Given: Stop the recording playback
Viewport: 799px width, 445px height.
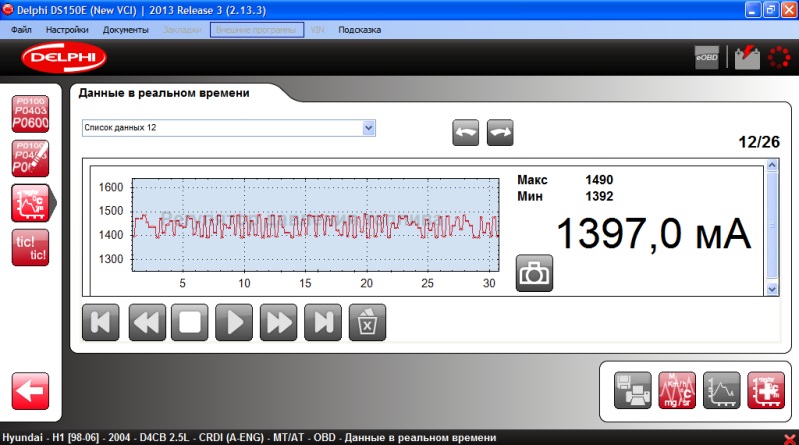Looking at the screenshot, I should (190, 323).
